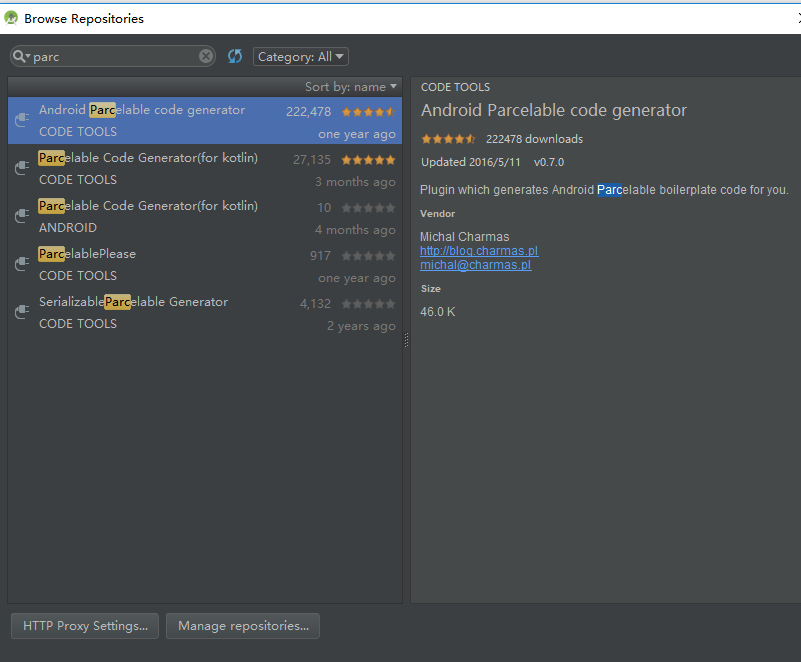This screenshot has width=801, height=662.
Task: Click '4 months ago' update time
Action: (x=356, y=230)
